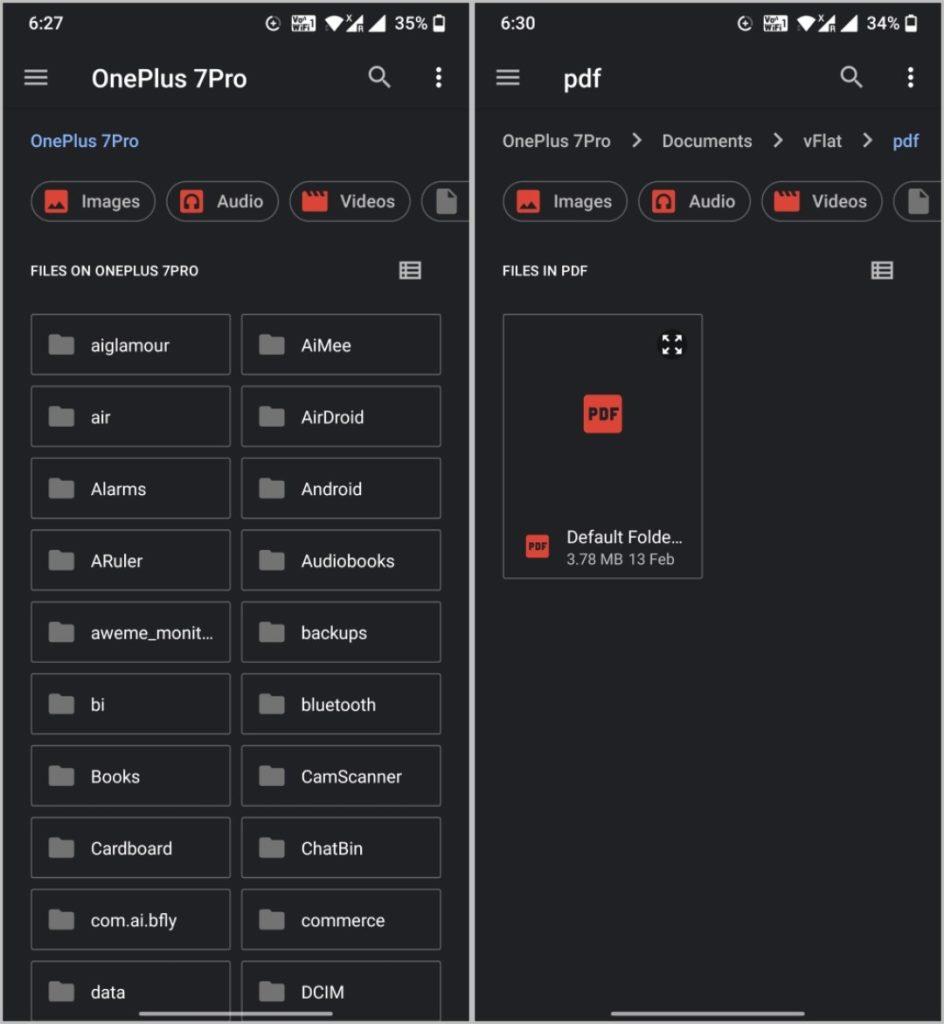This screenshot has height=1024, width=944.
Task: Open bi folder
Action: click(x=131, y=704)
